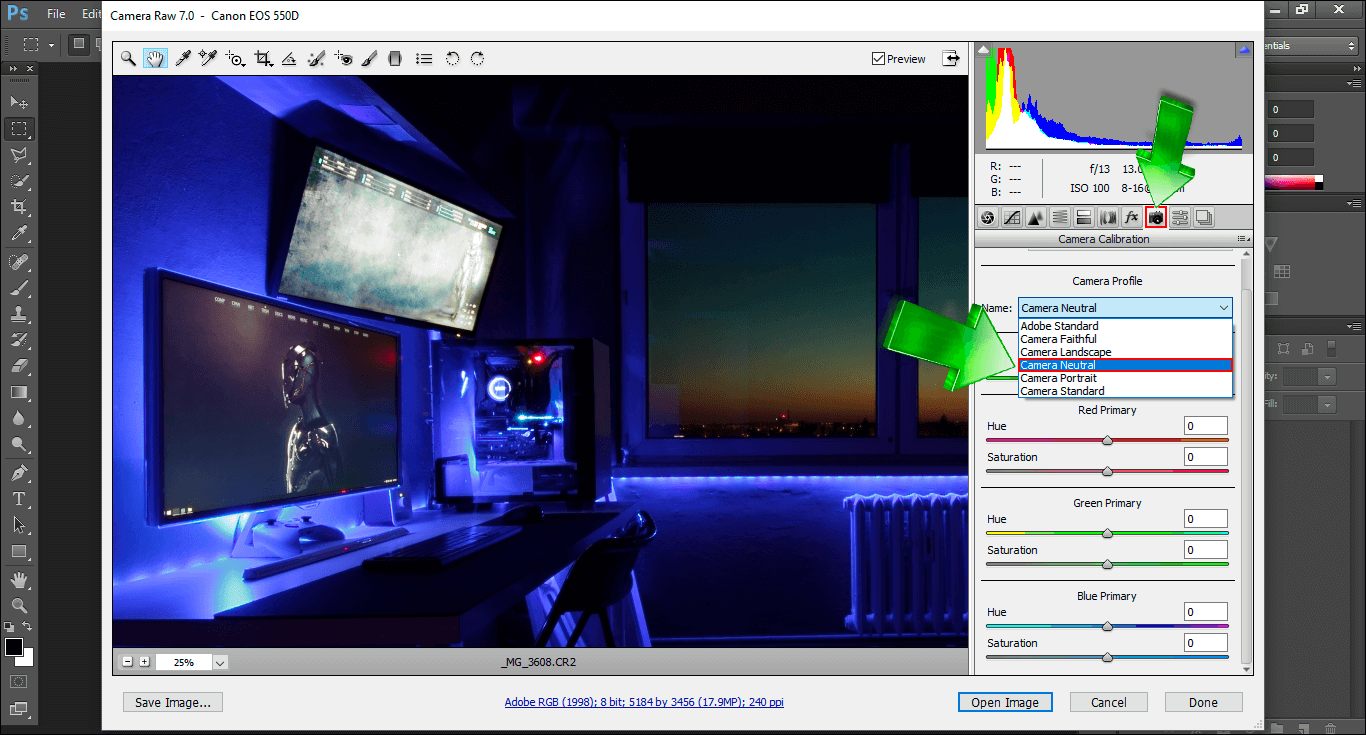Open Camera Calibration panel flyout menu
Image resolution: width=1366 pixels, height=735 pixels.
pyautogui.click(x=1243, y=239)
